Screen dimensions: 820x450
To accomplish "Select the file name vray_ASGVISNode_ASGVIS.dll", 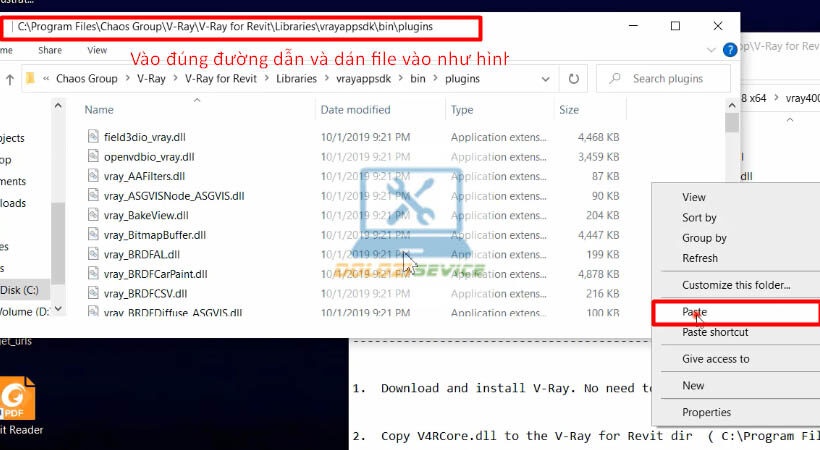I will click(174, 196).
